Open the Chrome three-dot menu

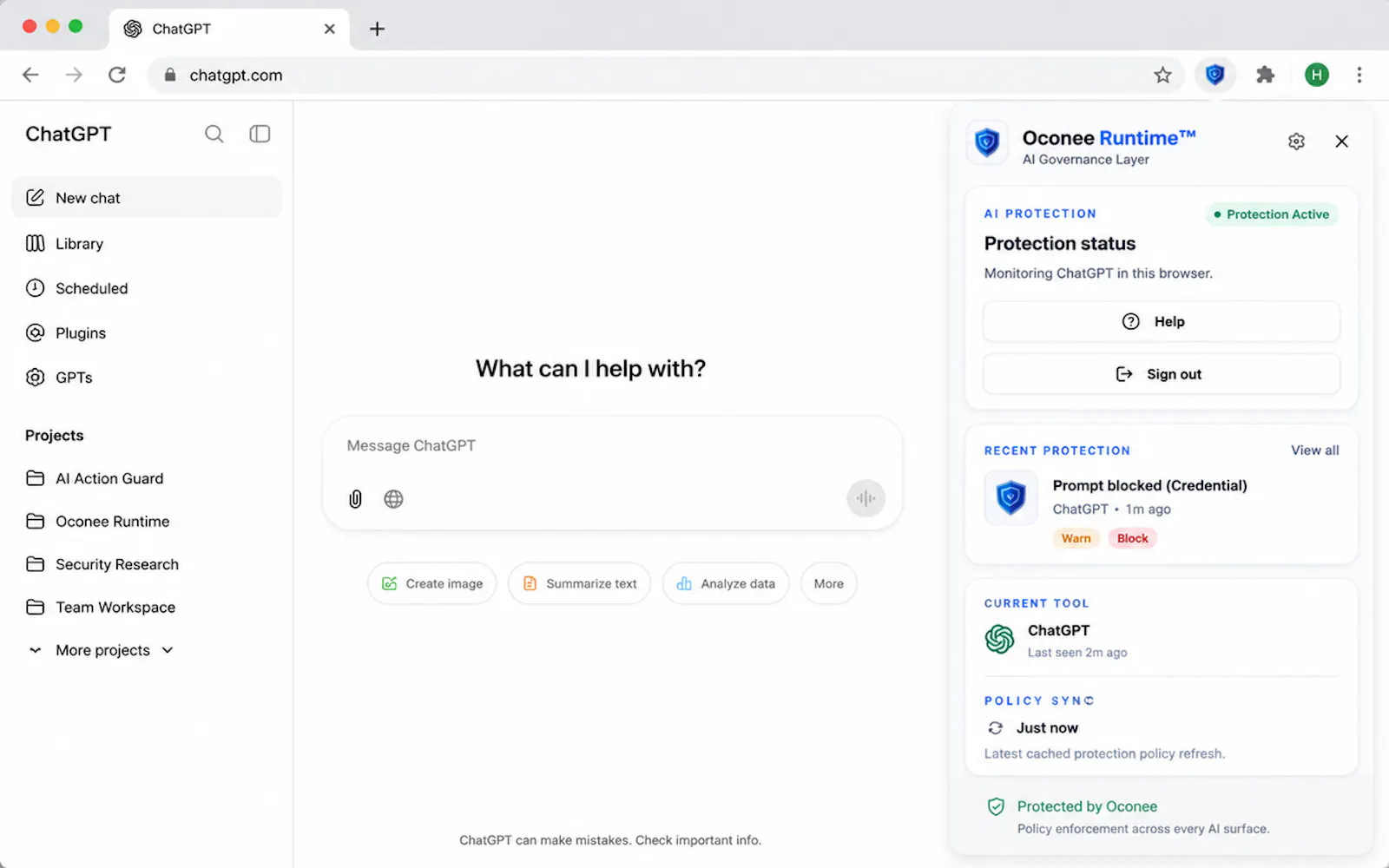pos(1359,75)
